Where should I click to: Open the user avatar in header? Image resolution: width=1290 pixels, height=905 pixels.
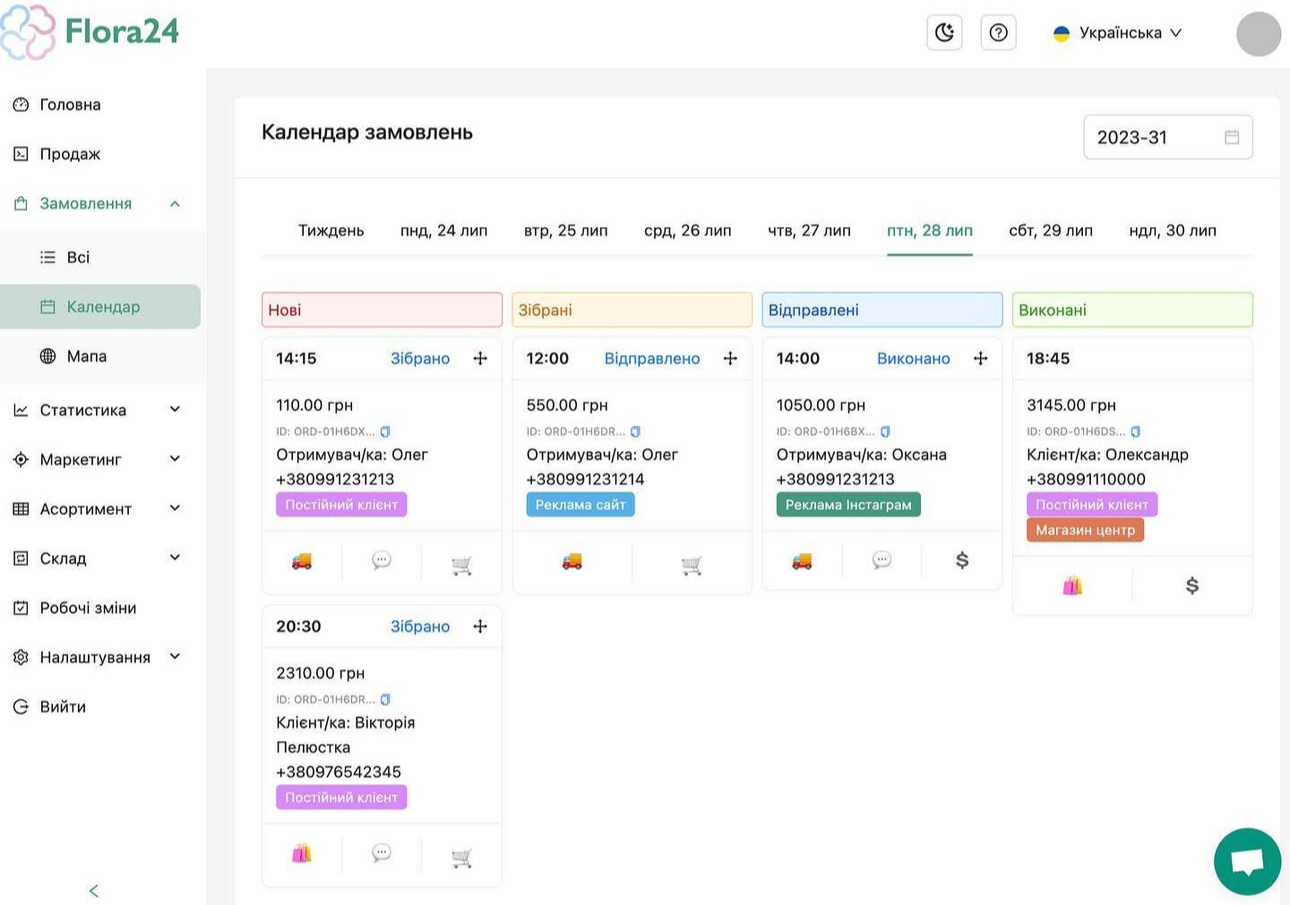(x=1258, y=34)
